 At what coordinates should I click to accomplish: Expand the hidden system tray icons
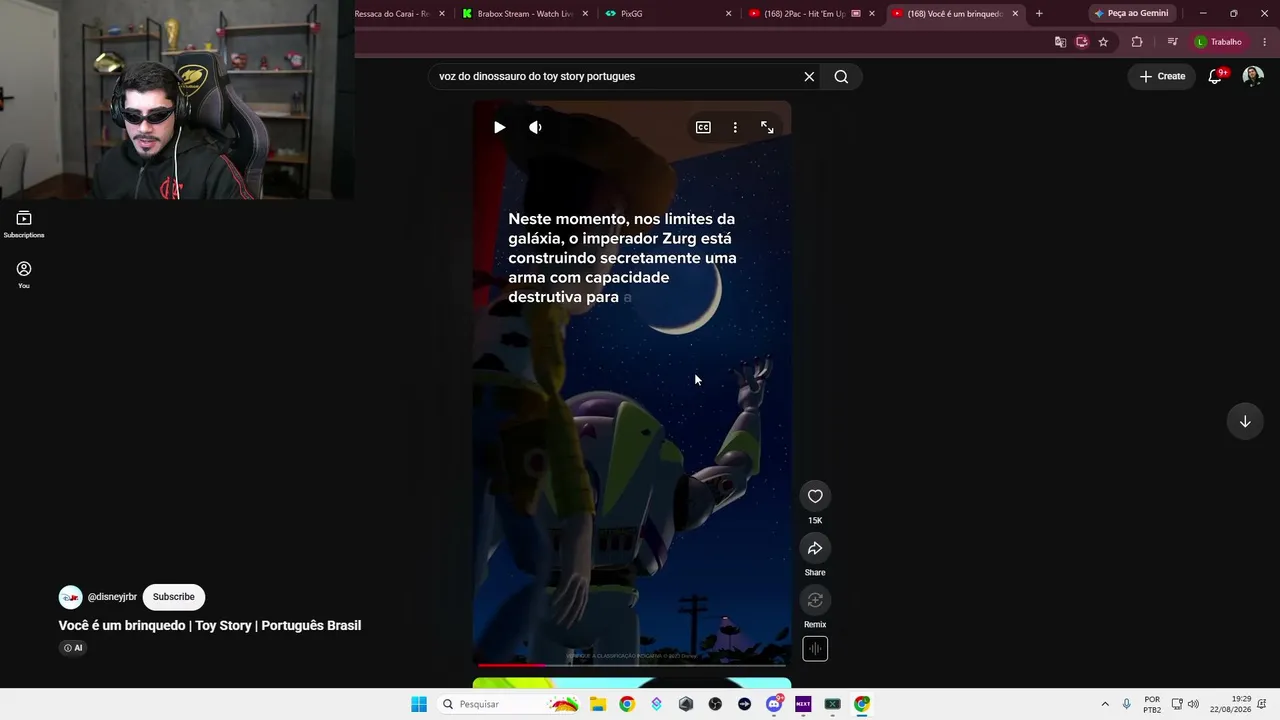click(1105, 704)
